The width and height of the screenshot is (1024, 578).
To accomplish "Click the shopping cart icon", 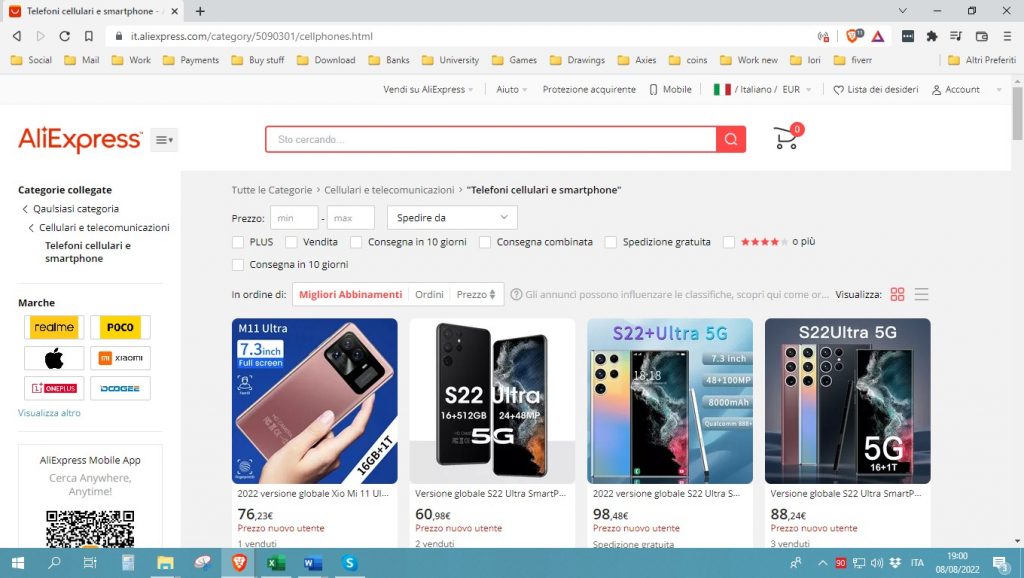I will coord(785,138).
